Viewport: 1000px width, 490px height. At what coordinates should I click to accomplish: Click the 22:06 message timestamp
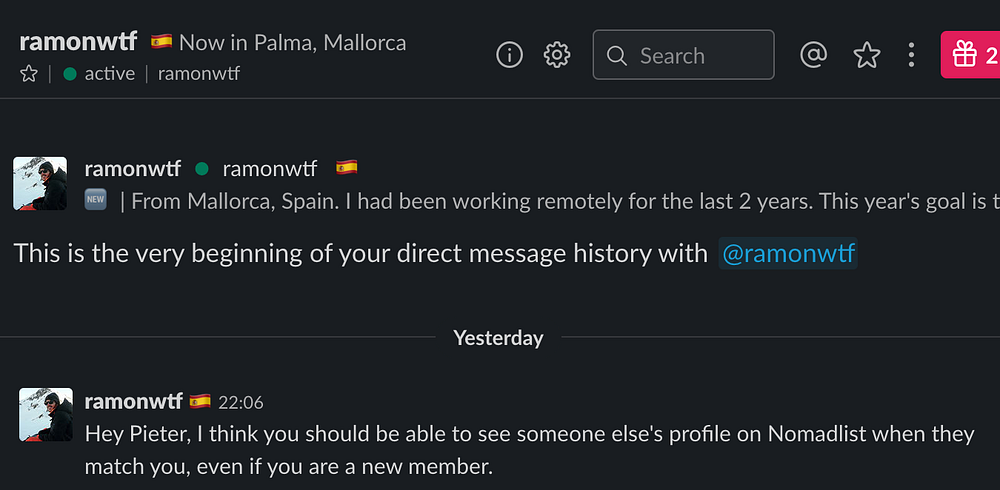(240, 403)
